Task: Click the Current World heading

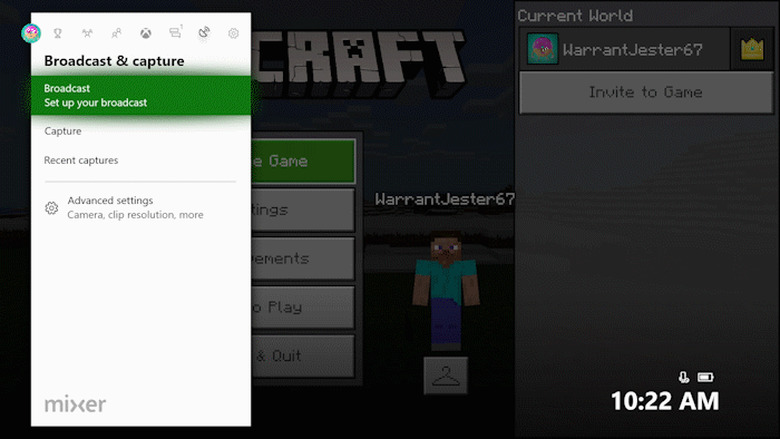Action: coord(575,16)
